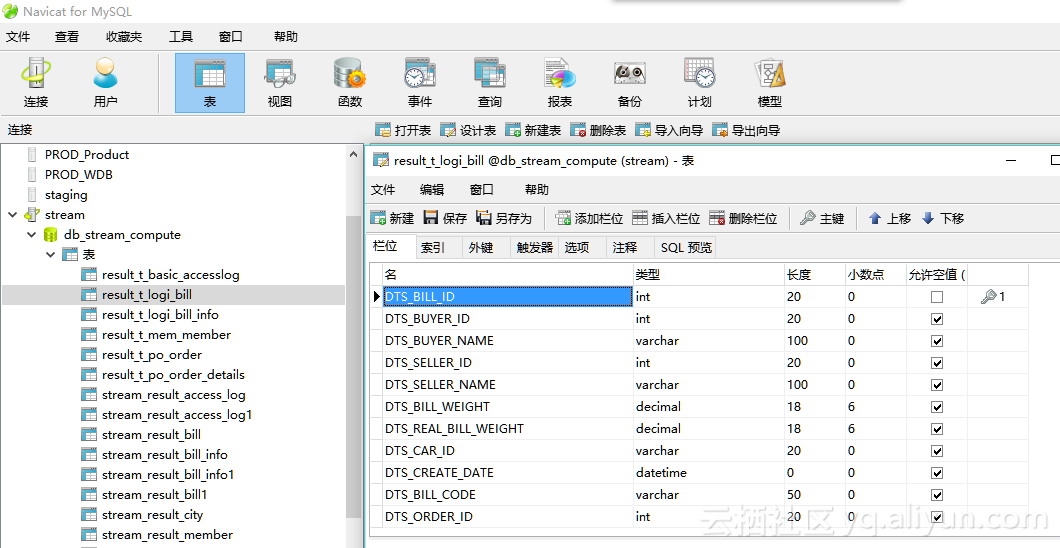
Task: Toggle allow null for DTS_SELLER_ID
Action: pyautogui.click(x=936, y=363)
